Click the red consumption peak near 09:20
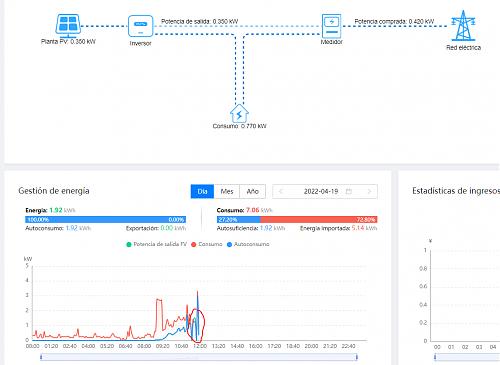The height and width of the screenshot is (365, 500). [x=159, y=300]
